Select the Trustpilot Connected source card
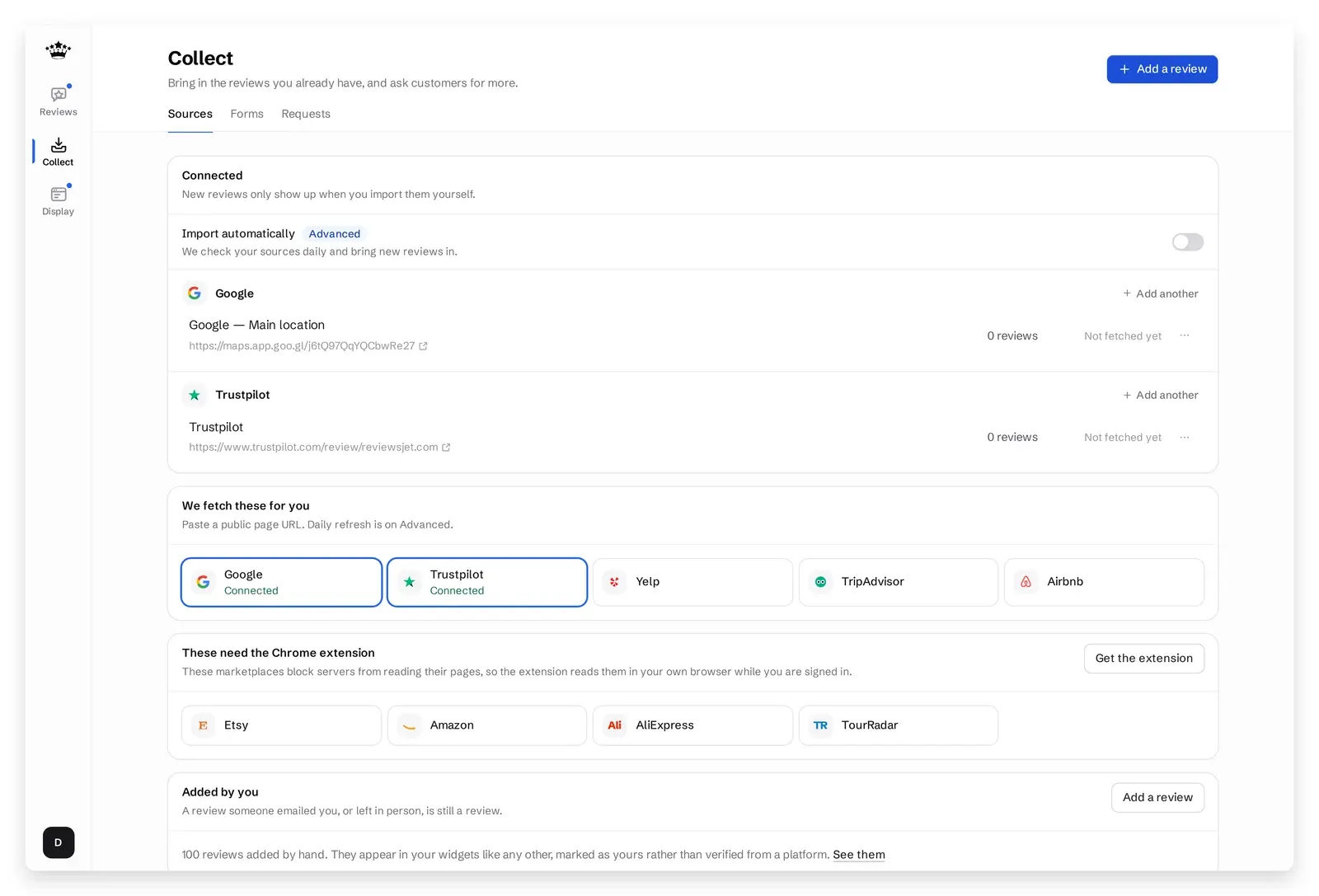This screenshot has height=896, width=1319. coord(487,582)
